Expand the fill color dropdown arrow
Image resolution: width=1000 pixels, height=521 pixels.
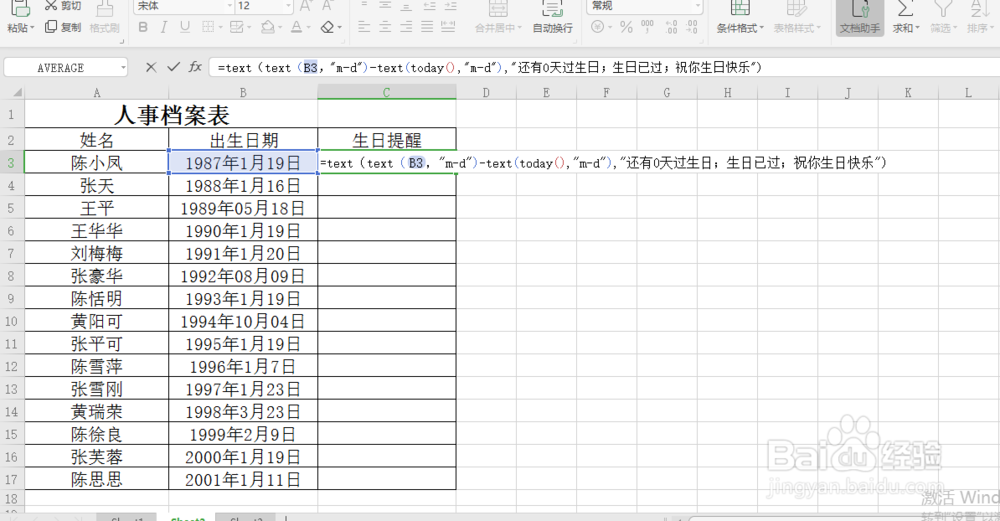point(281,28)
